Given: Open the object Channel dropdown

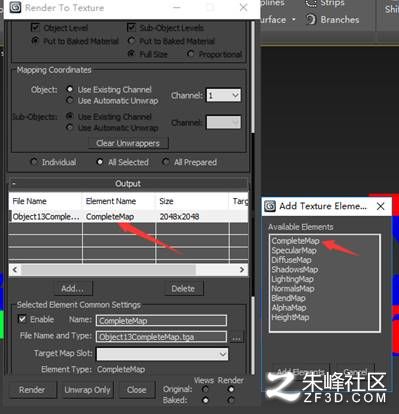Looking at the screenshot, I should pyautogui.click(x=223, y=96).
